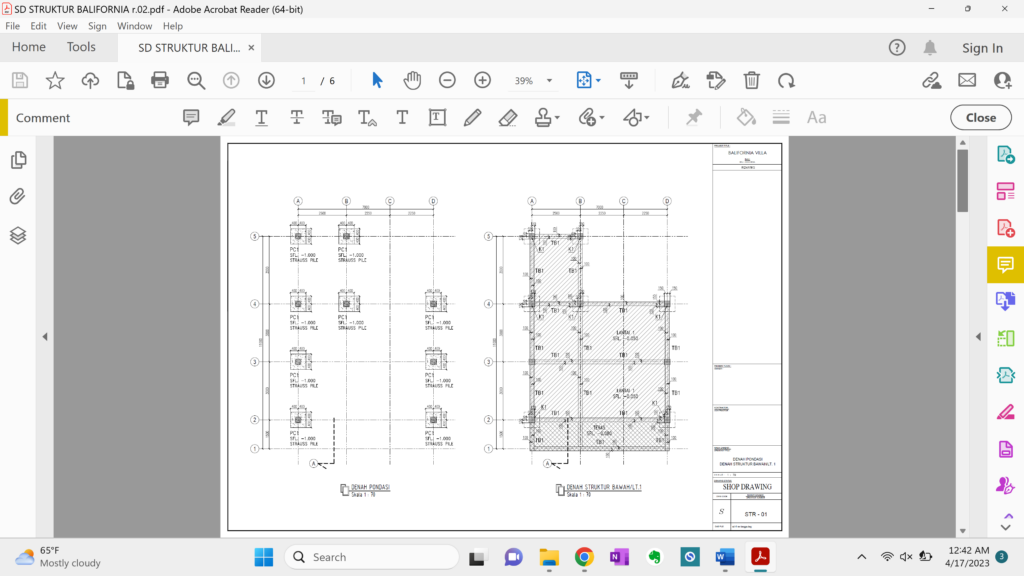Delete page using trash icon
The width and height of the screenshot is (1024, 576).
coord(751,80)
